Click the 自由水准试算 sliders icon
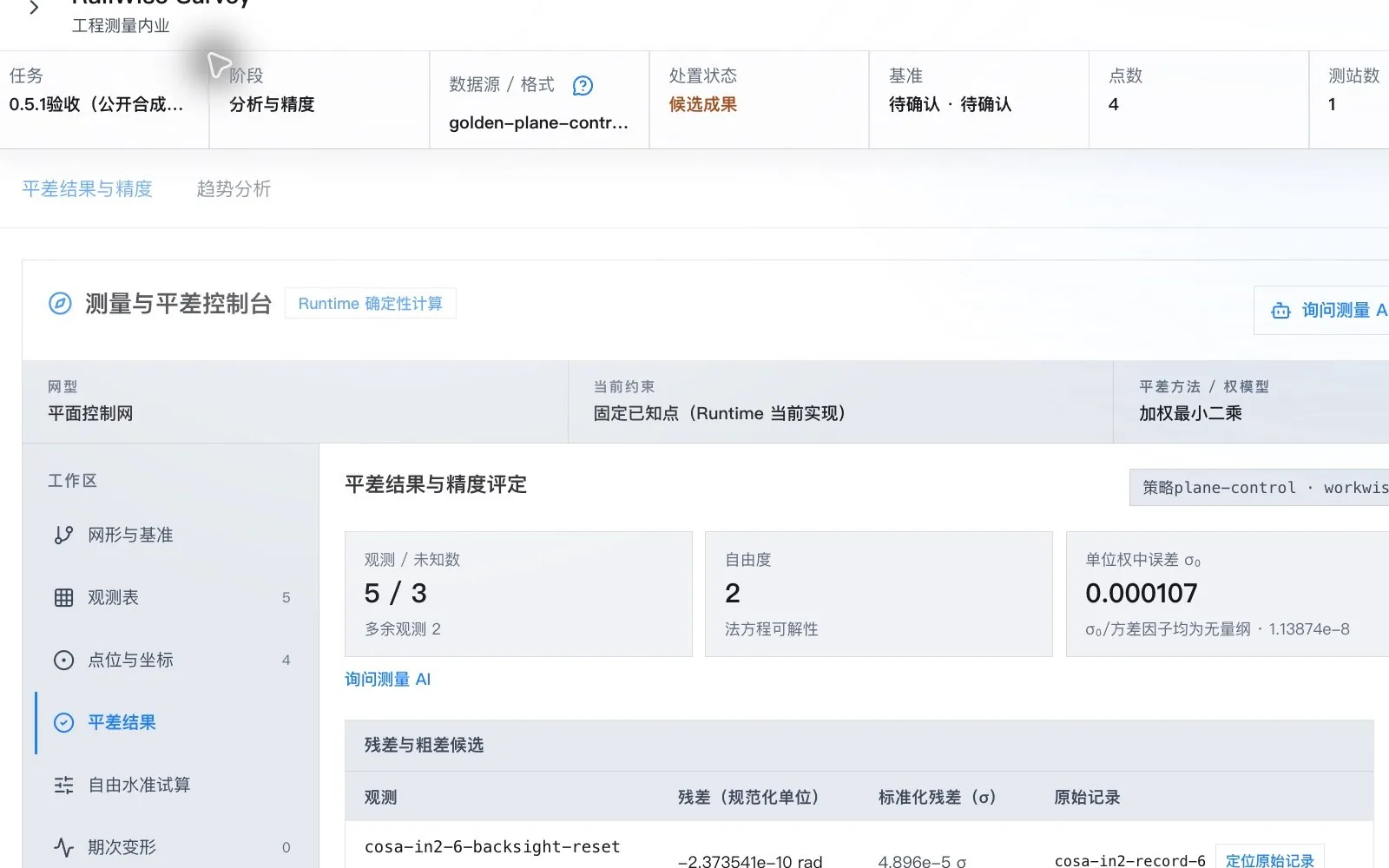This screenshot has height=868, width=1389. pos(63,785)
